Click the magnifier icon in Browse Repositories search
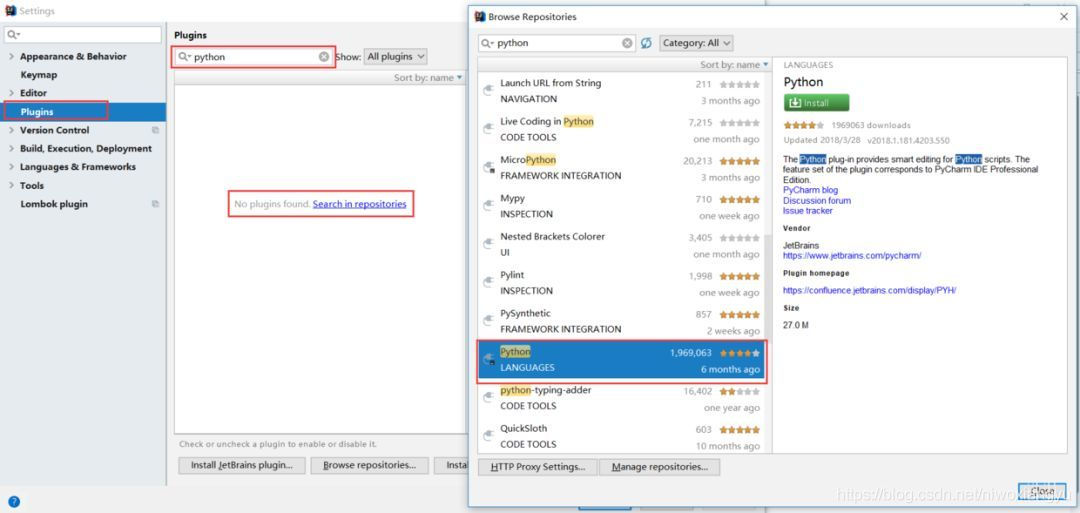Viewport: 1080px width, 513px height. pyautogui.click(x=487, y=43)
